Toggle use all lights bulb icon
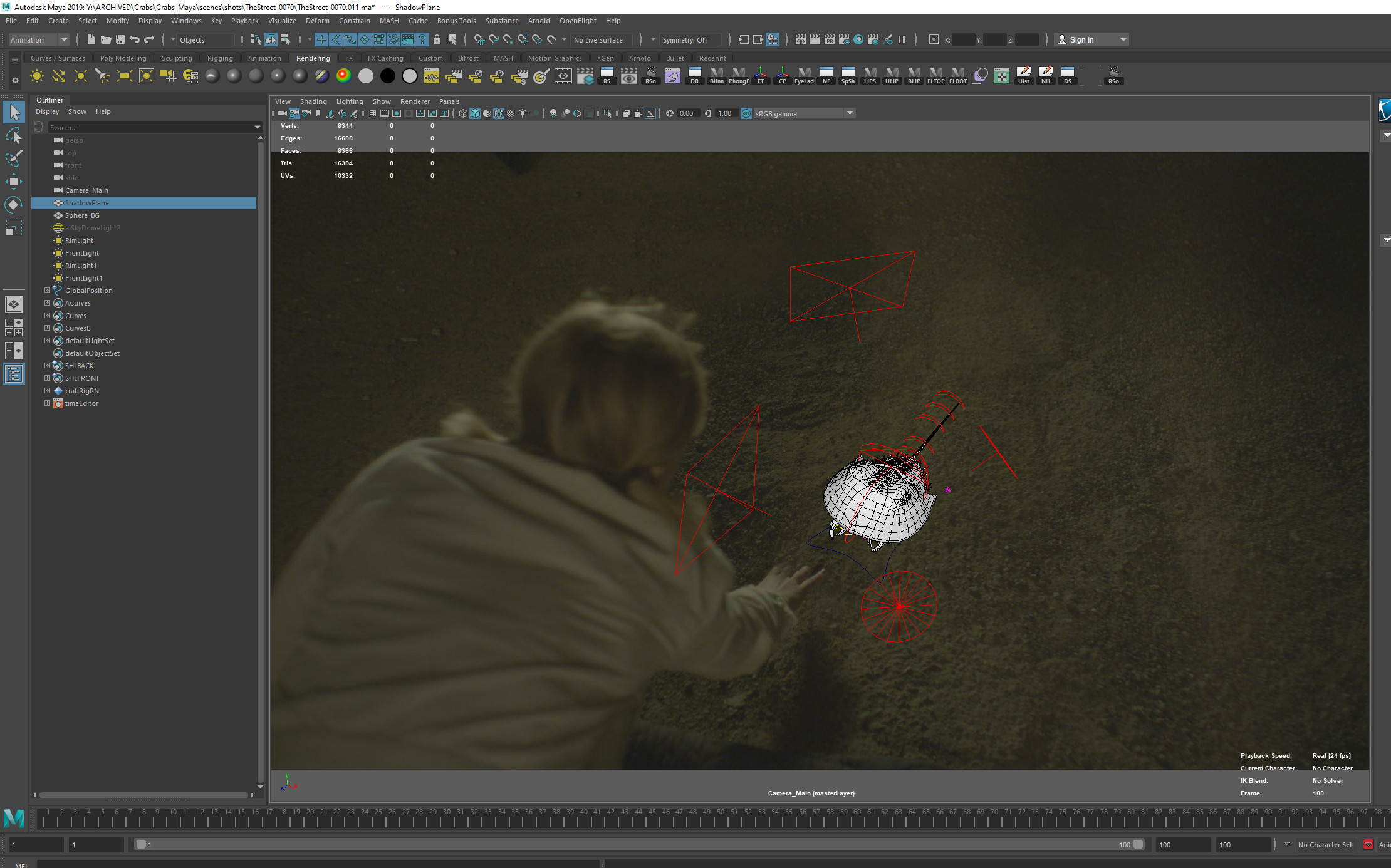Viewport: 1391px width, 868px height. tap(523, 113)
